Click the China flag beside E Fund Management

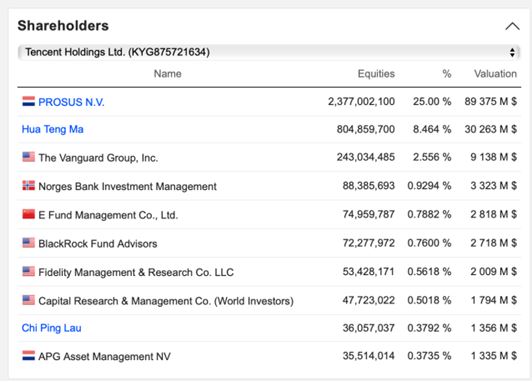coord(28,214)
